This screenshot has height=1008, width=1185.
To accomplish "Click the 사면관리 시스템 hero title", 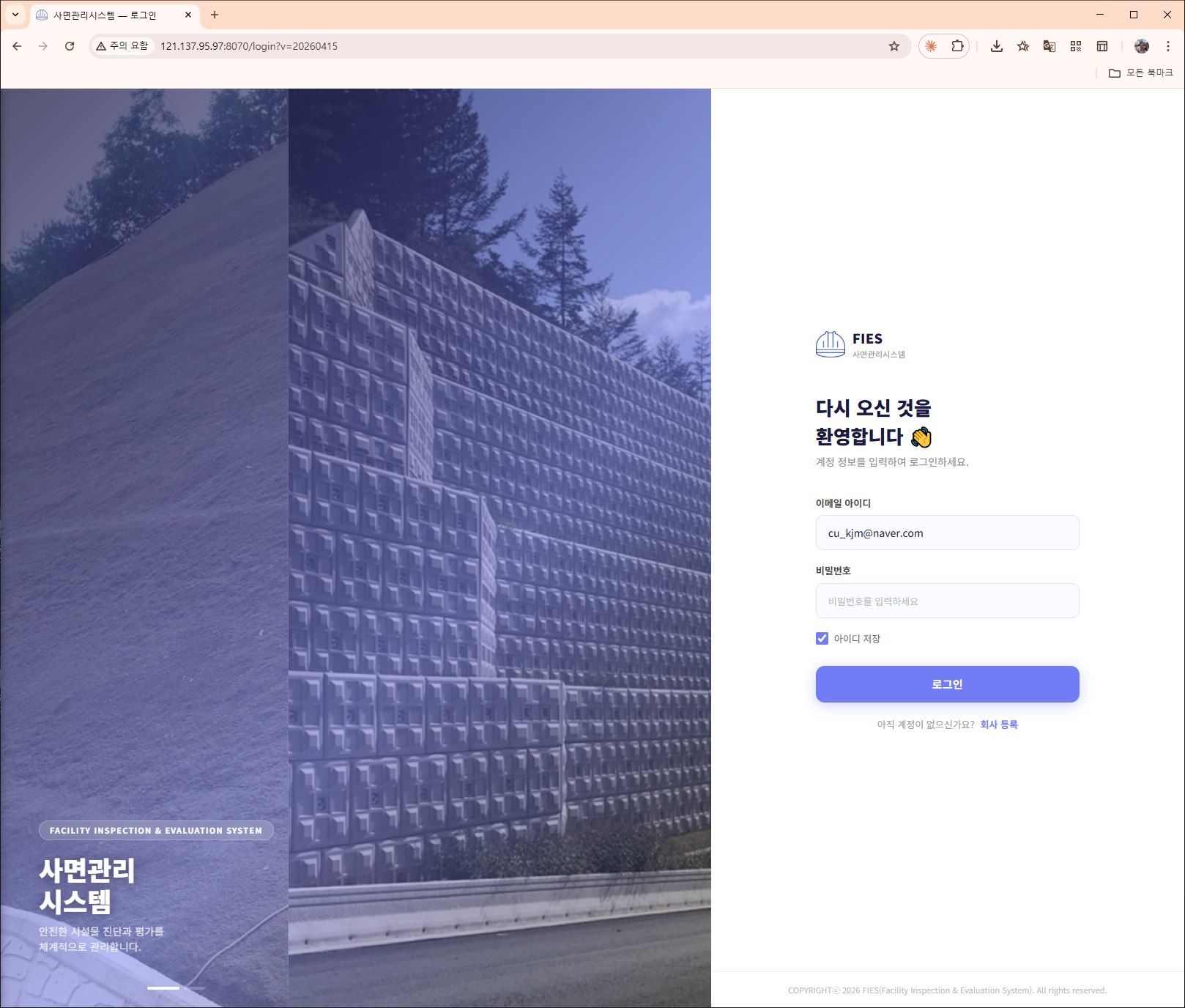I will click(87, 886).
